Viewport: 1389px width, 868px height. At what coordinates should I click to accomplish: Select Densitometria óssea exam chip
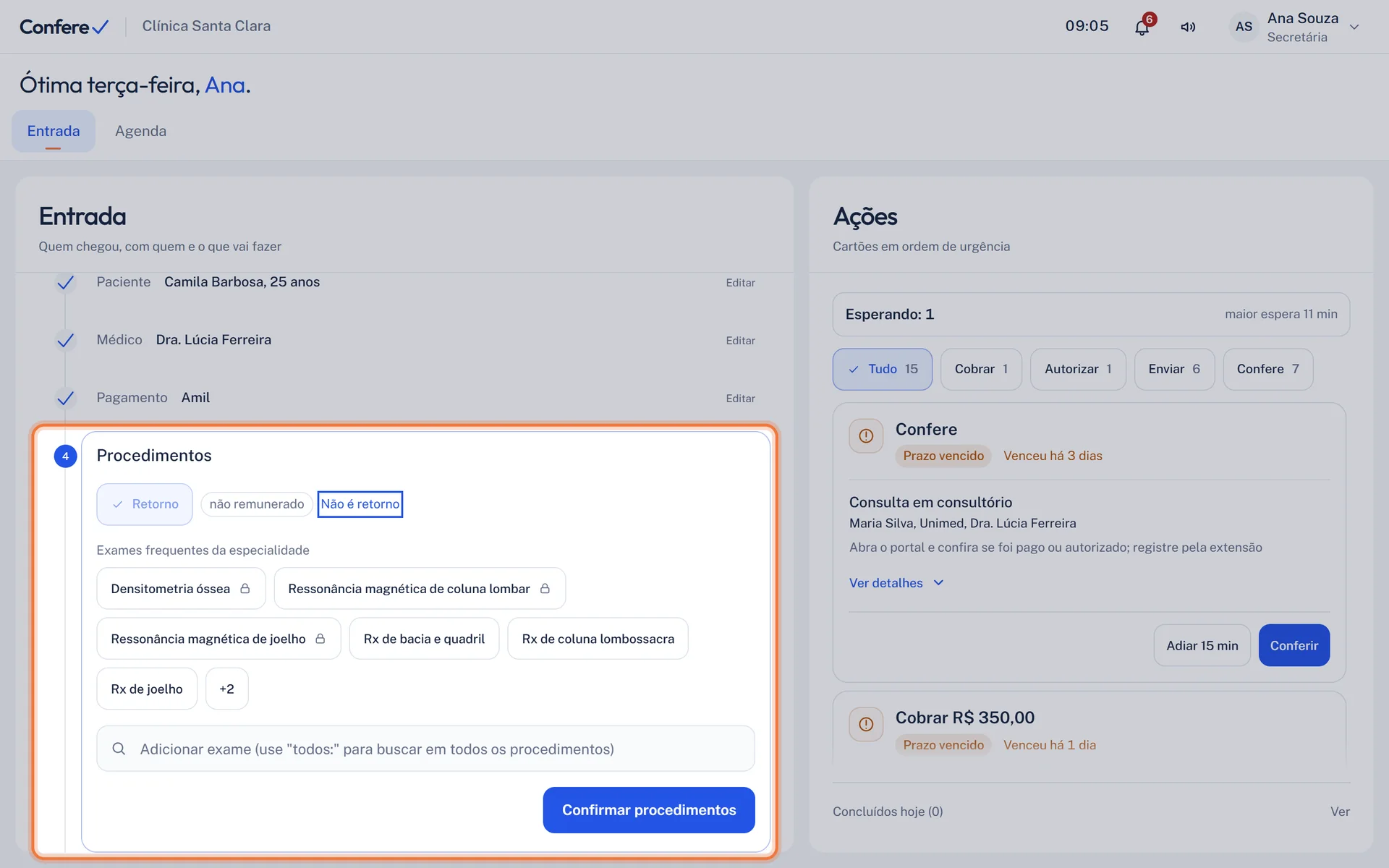(181, 589)
